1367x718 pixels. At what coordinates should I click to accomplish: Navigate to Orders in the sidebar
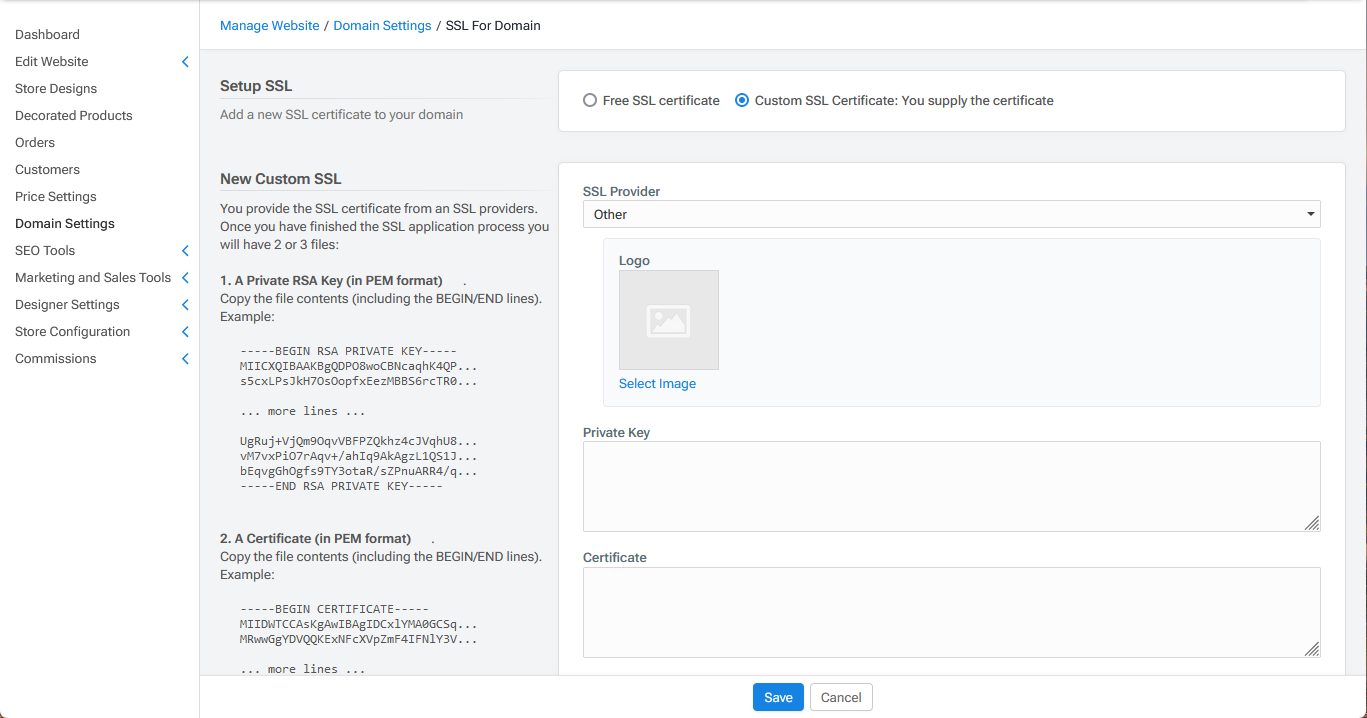pyautogui.click(x=34, y=142)
